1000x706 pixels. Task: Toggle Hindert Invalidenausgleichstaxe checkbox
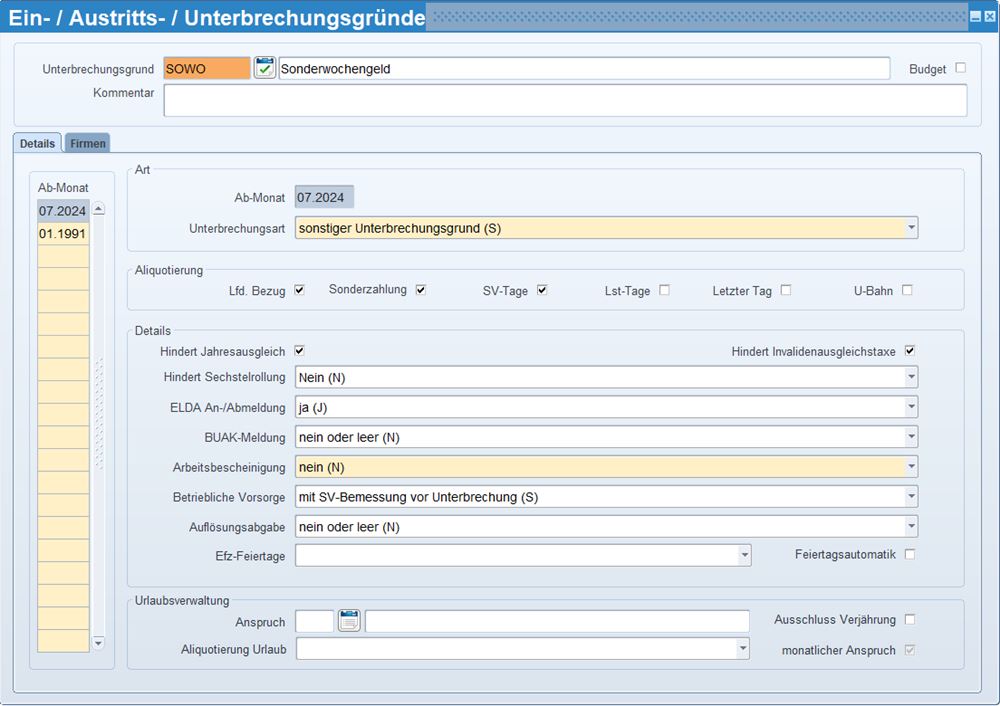[910, 350]
